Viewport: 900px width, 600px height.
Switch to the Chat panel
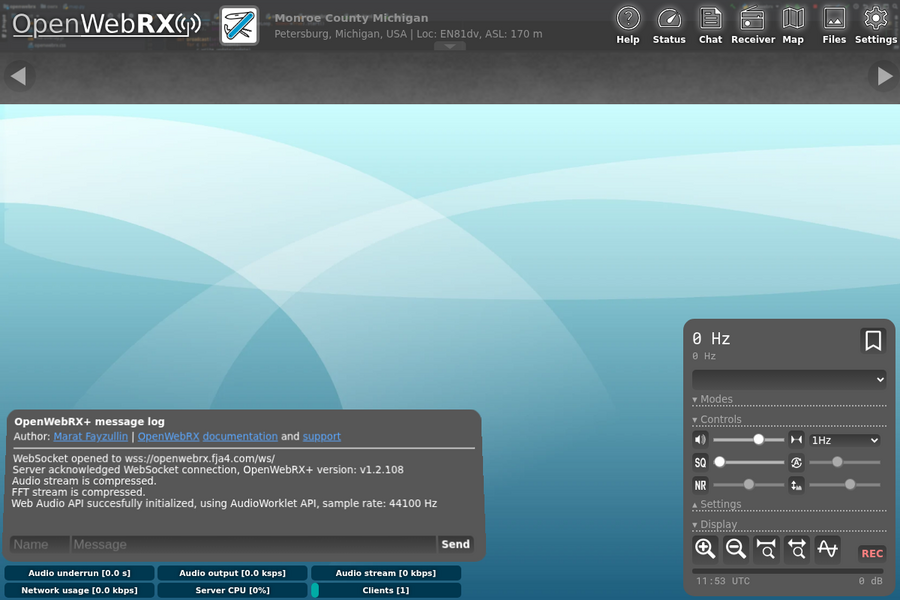point(710,25)
